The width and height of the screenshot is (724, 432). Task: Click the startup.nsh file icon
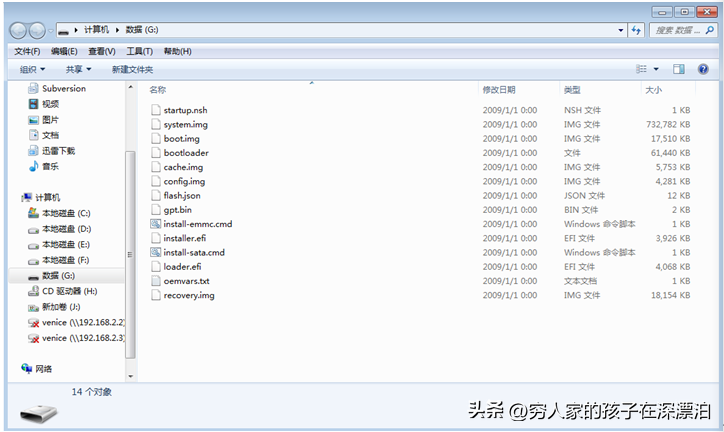[x=156, y=110]
